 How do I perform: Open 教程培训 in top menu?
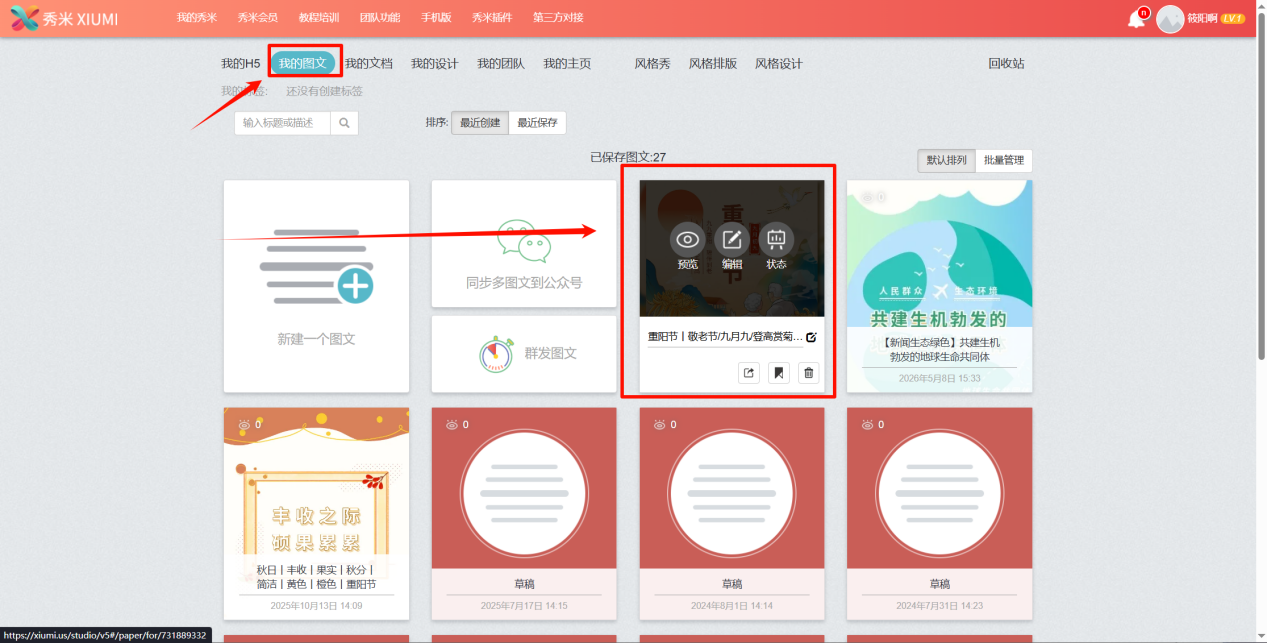[319, 18]
